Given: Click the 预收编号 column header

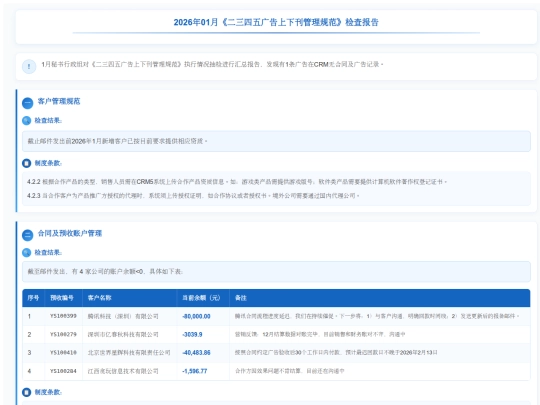Looking at the screenshot, I should [62, 298].
